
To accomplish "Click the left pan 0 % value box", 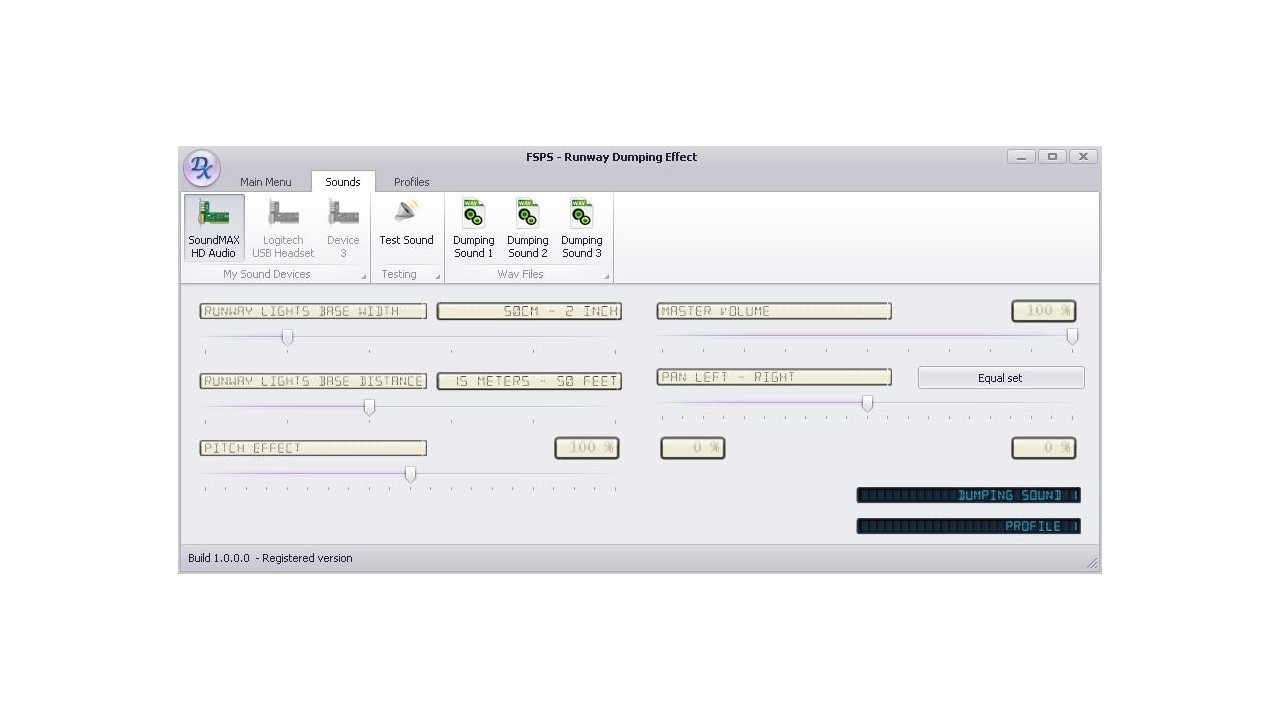I will click(693, 448).
